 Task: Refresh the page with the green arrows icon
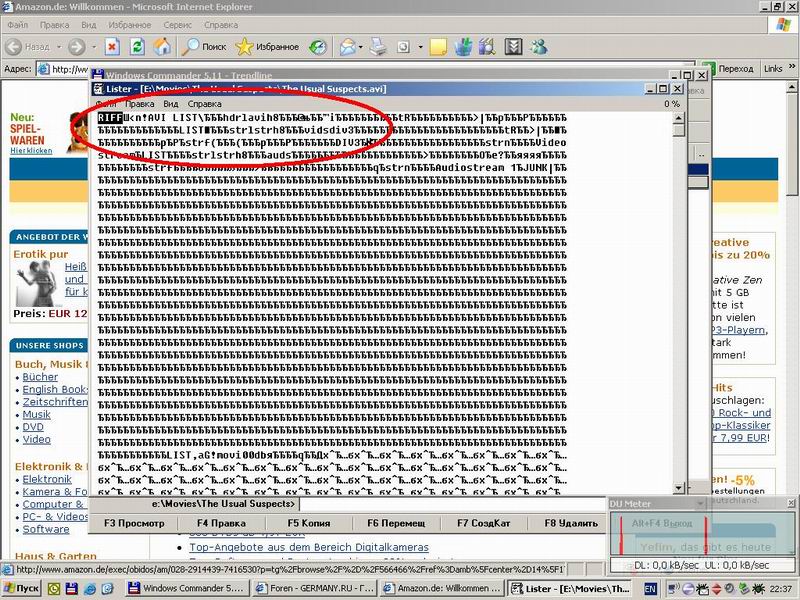coord(137,47)
